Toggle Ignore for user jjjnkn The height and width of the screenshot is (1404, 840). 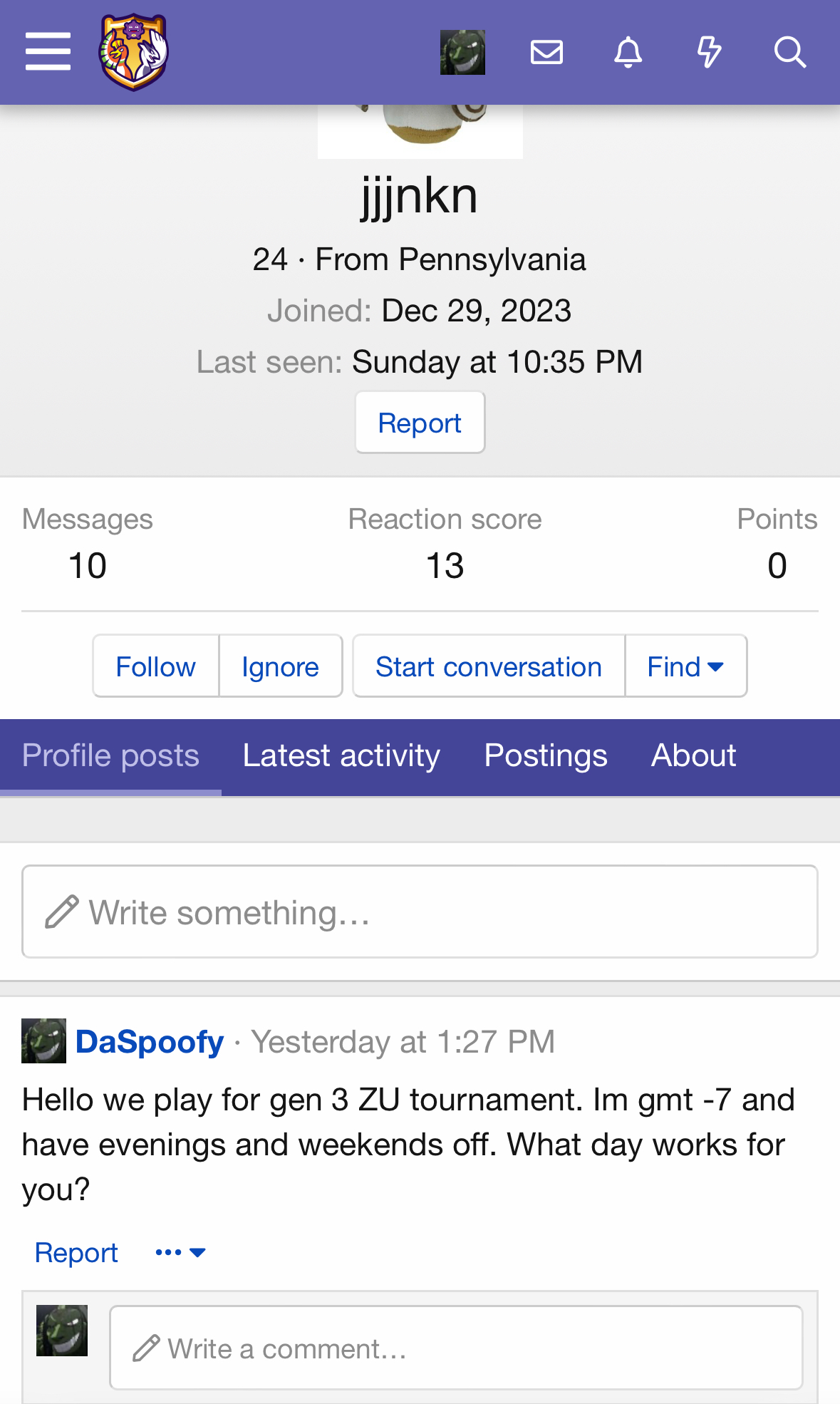280,666
